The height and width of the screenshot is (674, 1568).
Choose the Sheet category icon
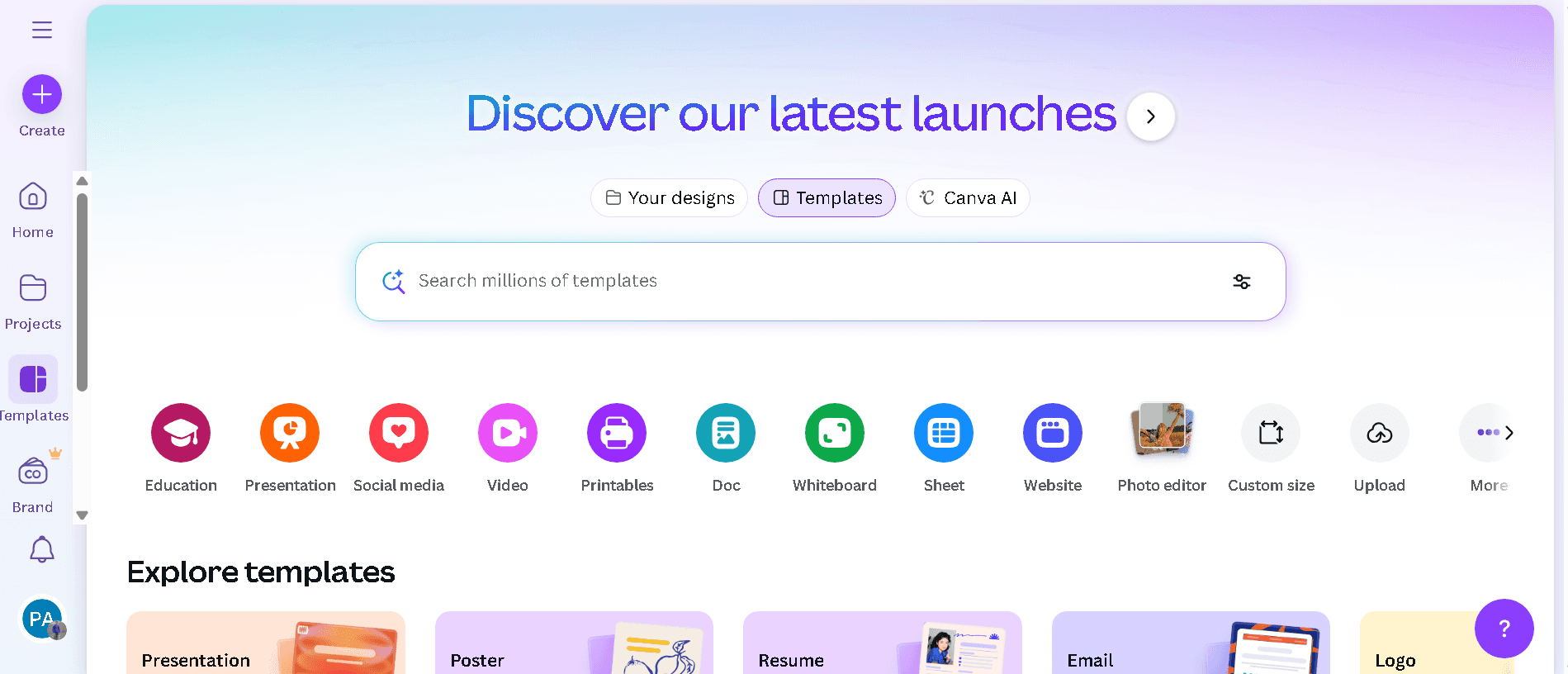coord(944,433)
